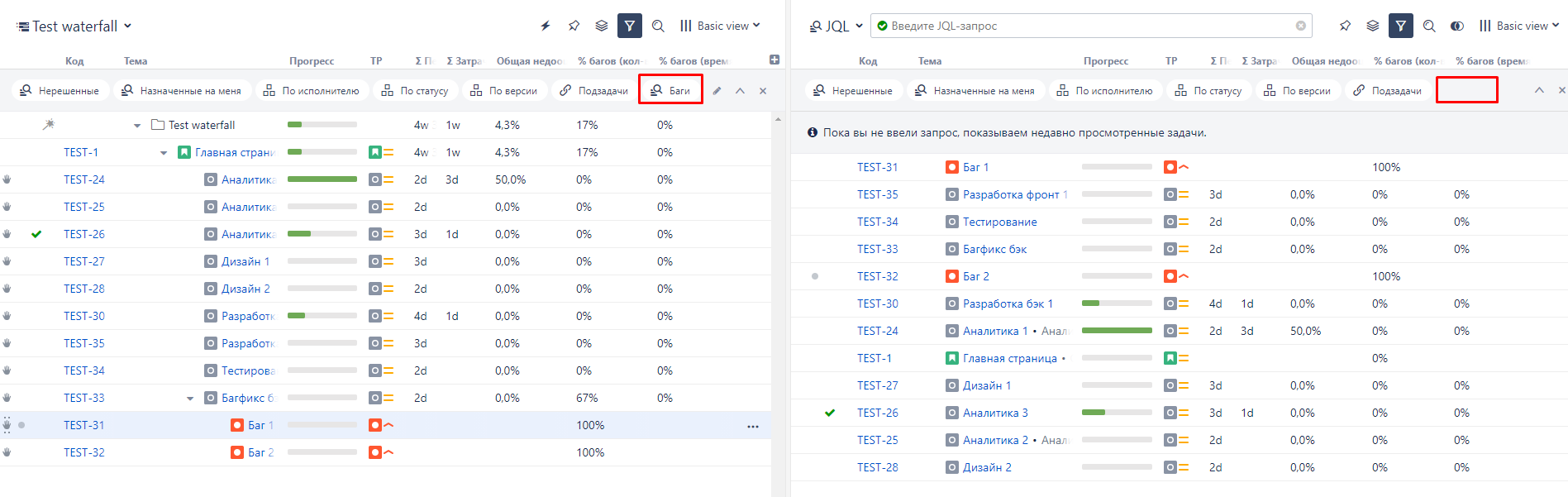Click the green checkmark on right TEST-26 row

click(830, 413)
